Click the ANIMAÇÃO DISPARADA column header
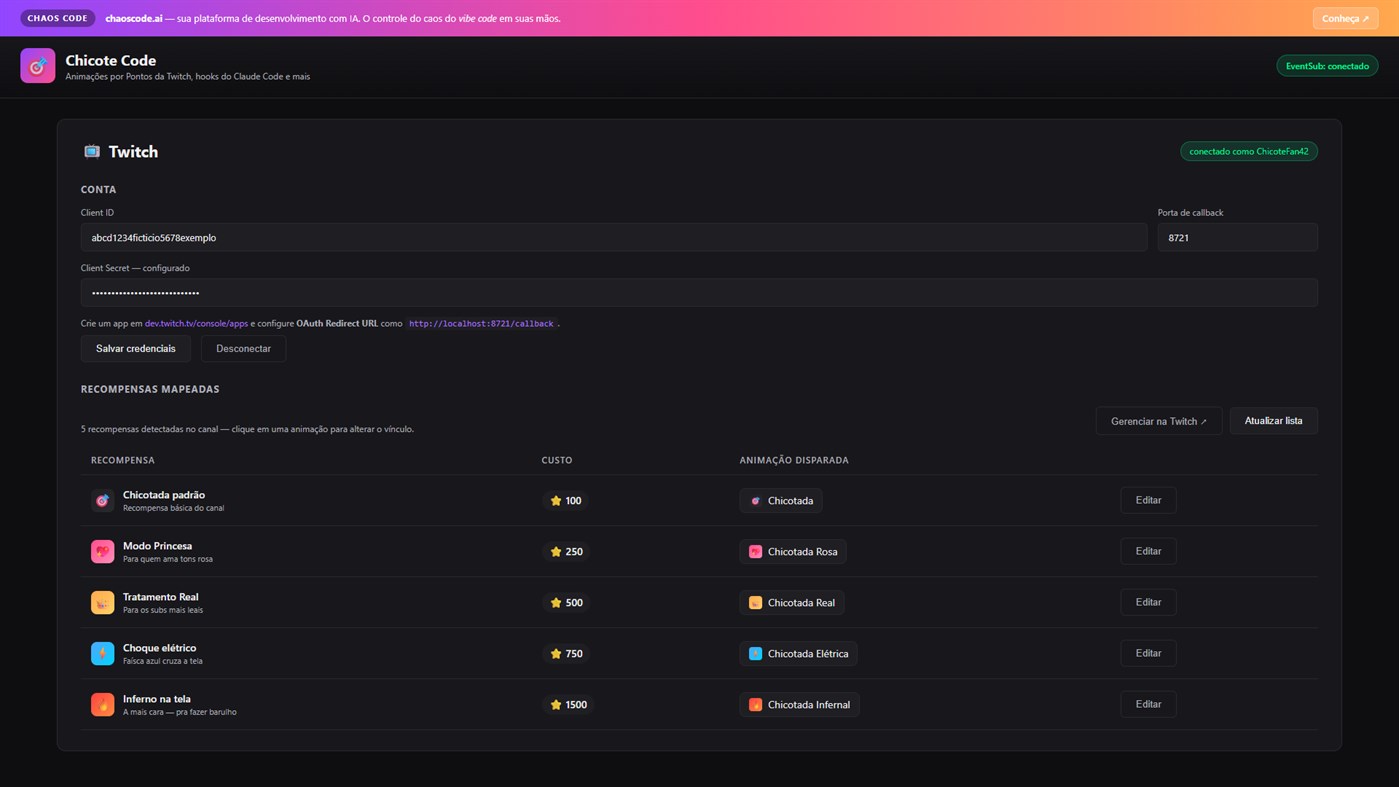Viewport: 1399px width, 787px height. tap(794, 460)
